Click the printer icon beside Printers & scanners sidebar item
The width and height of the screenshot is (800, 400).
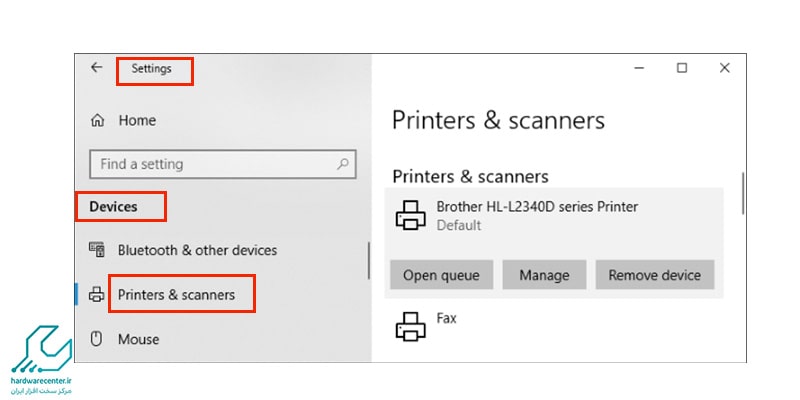(x=96, y=295)
